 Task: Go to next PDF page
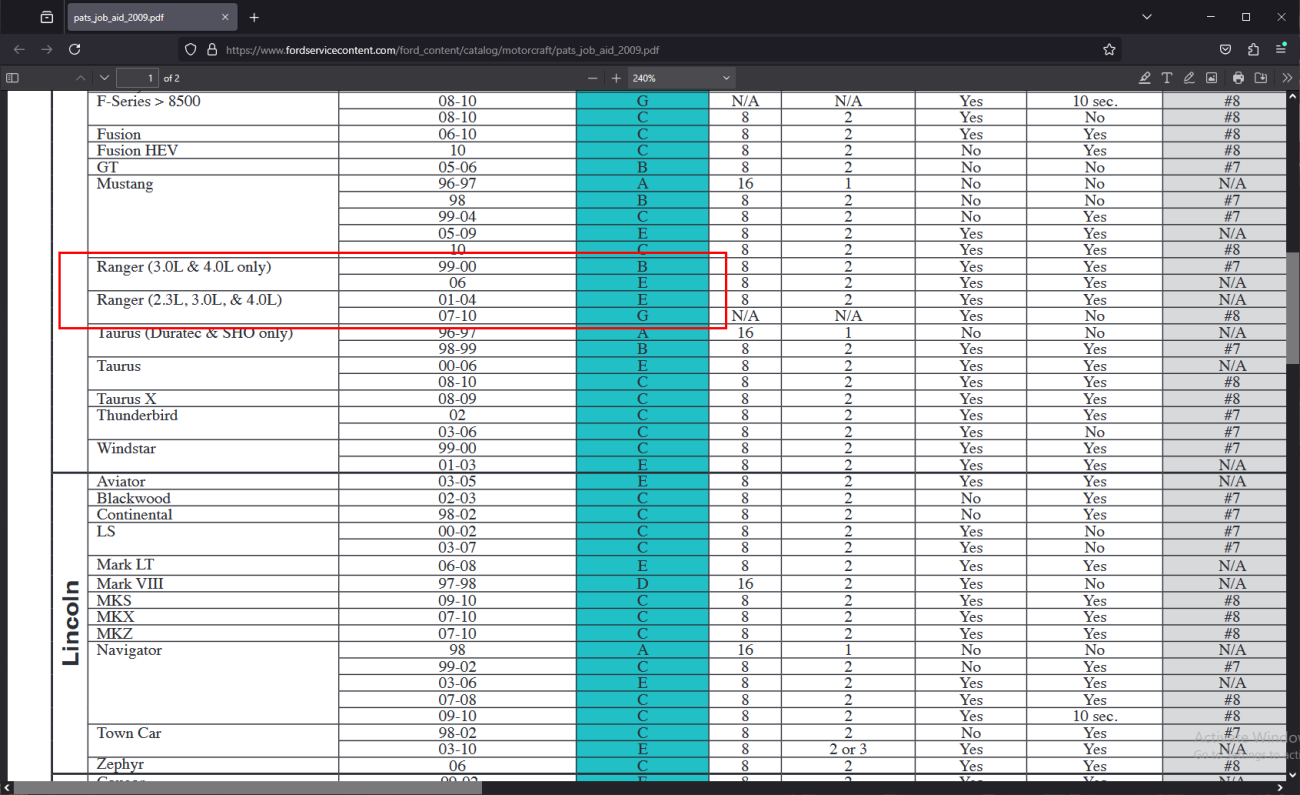coord(104,78)
